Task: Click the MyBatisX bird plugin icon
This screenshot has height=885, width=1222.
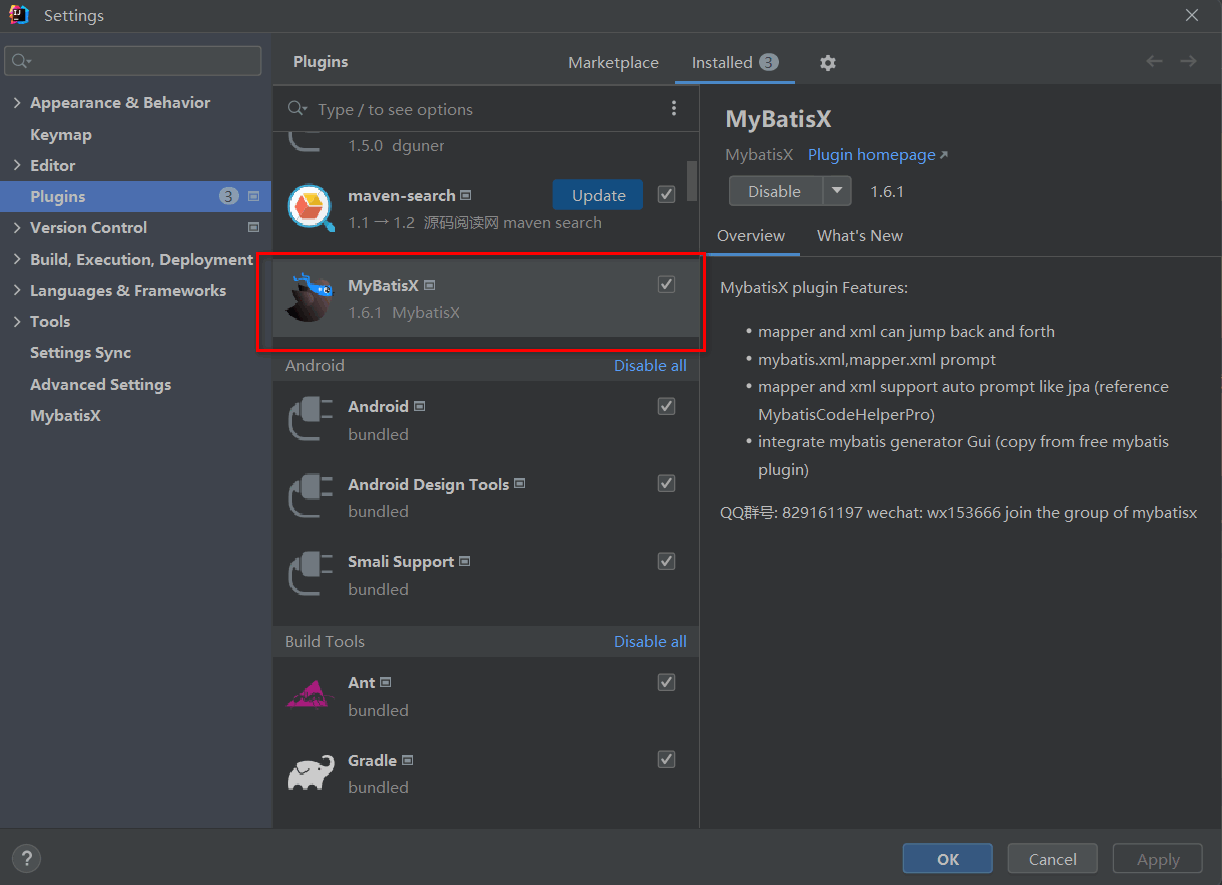Action: click(x=309, y=298)
